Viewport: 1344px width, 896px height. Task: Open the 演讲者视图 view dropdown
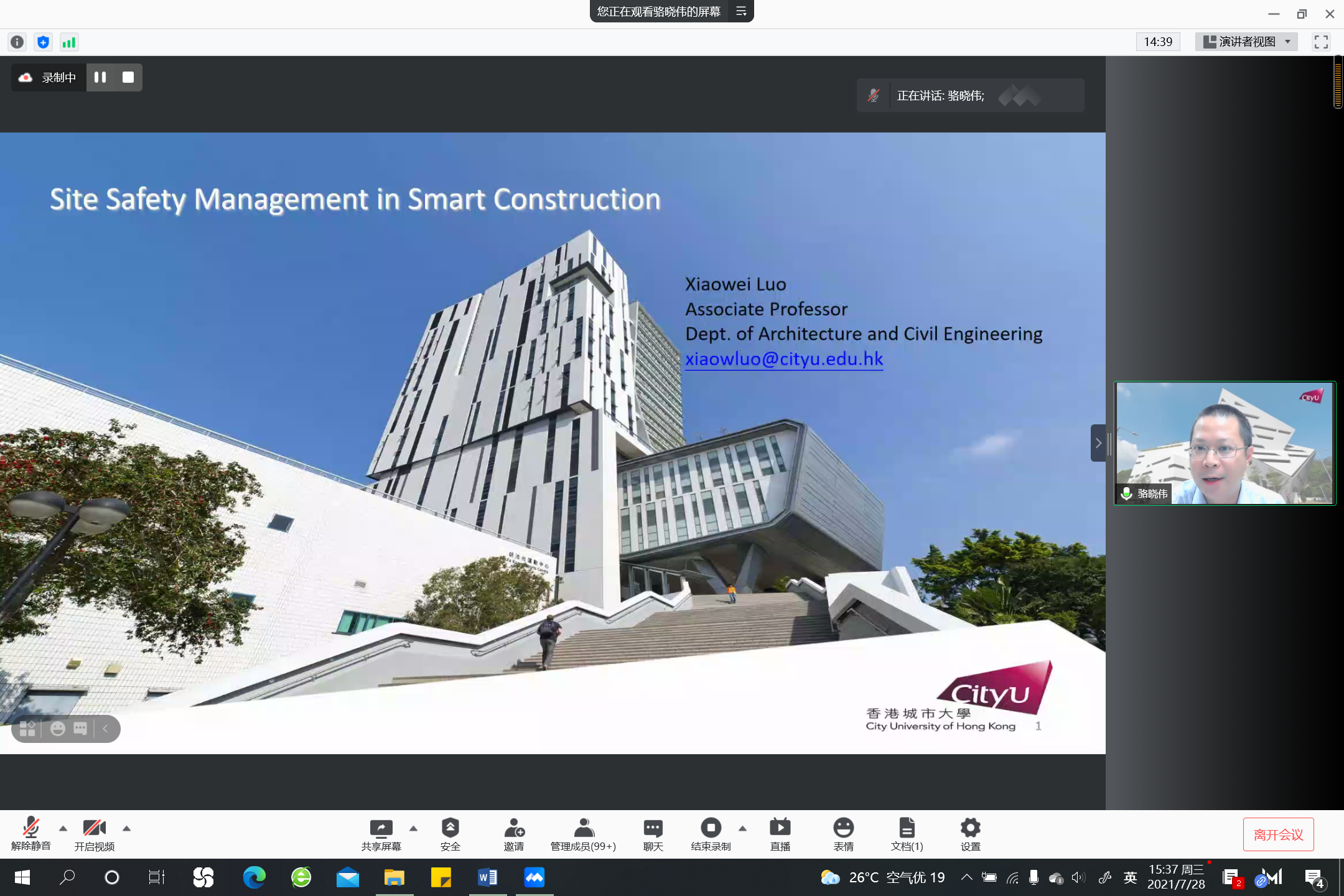1246,42
